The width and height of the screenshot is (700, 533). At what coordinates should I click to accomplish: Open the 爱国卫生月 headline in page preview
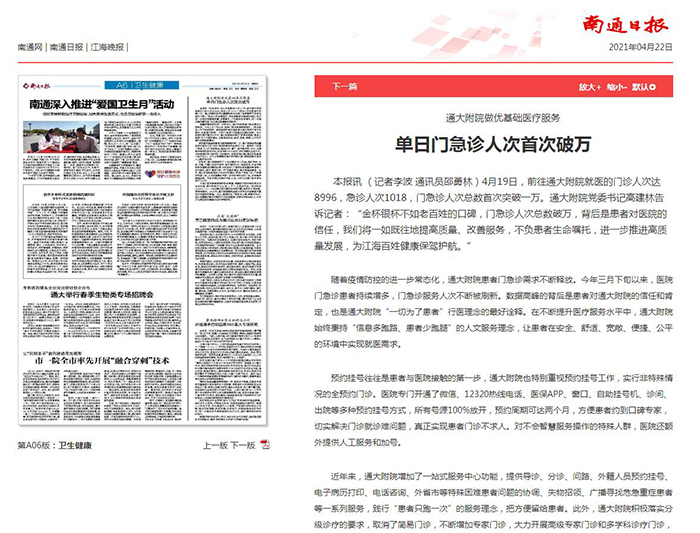102,104
